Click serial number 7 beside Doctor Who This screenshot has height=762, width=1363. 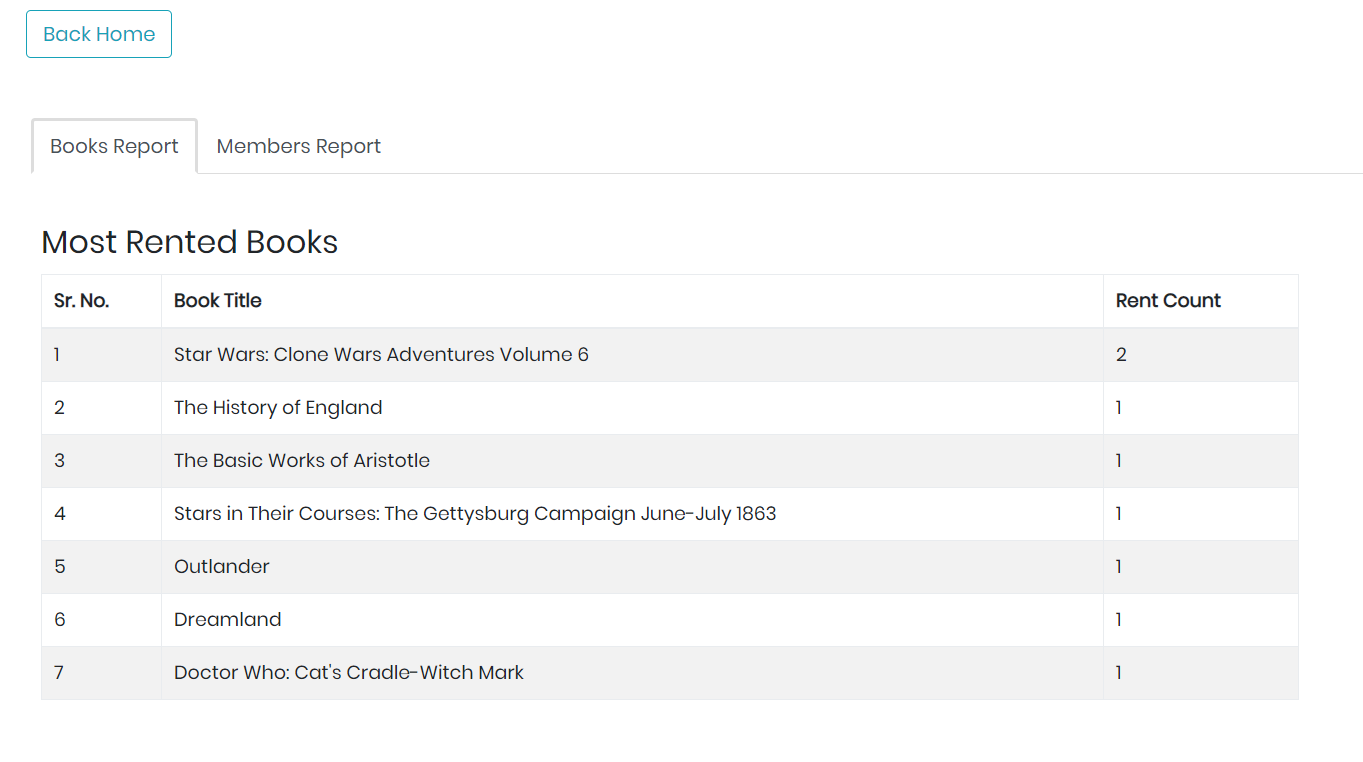pos(59,672)
